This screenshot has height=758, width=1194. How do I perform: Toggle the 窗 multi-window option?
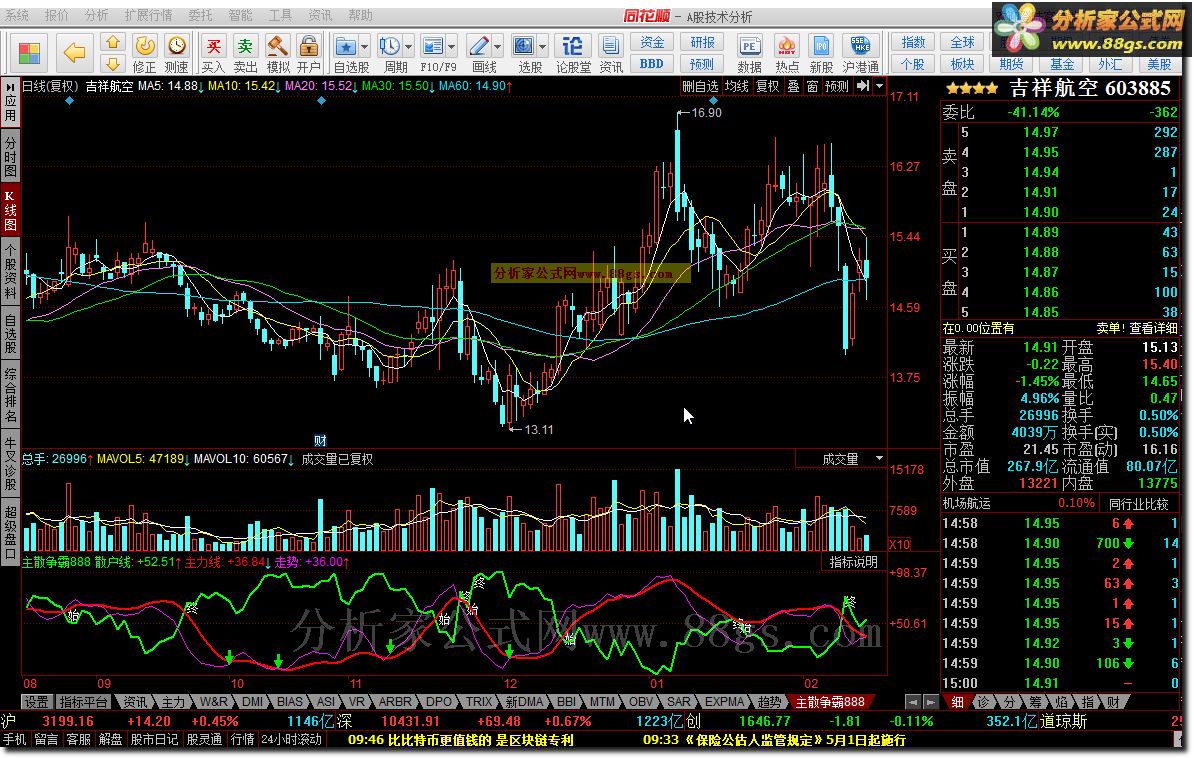[812, 86]
